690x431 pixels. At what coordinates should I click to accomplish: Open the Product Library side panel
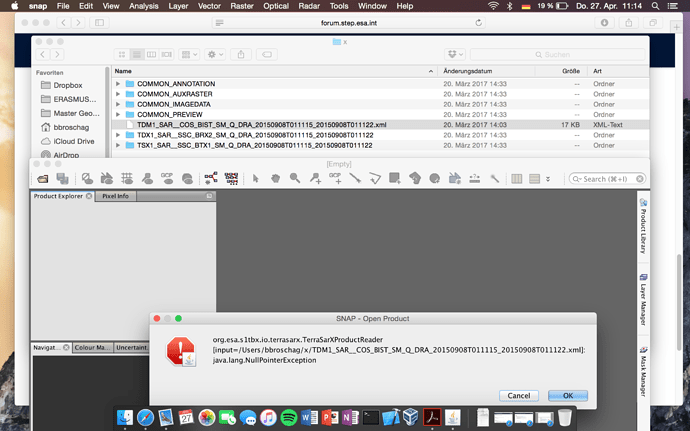[643, 226]
